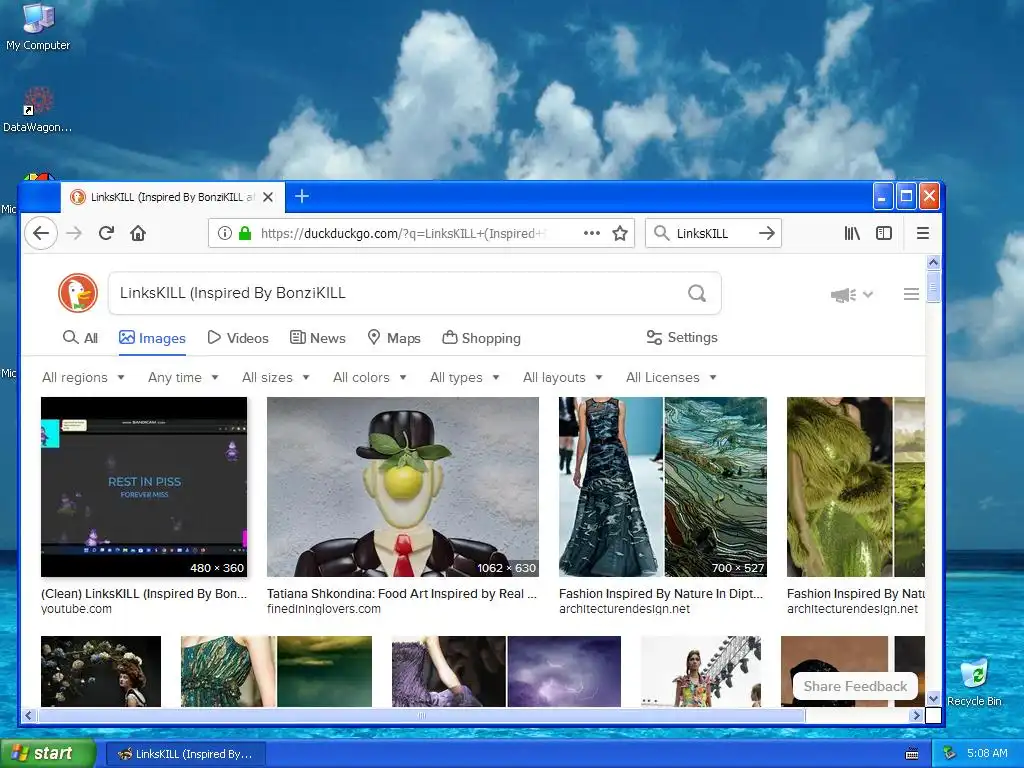Open the Recycle Bin desktop icon

974,683
